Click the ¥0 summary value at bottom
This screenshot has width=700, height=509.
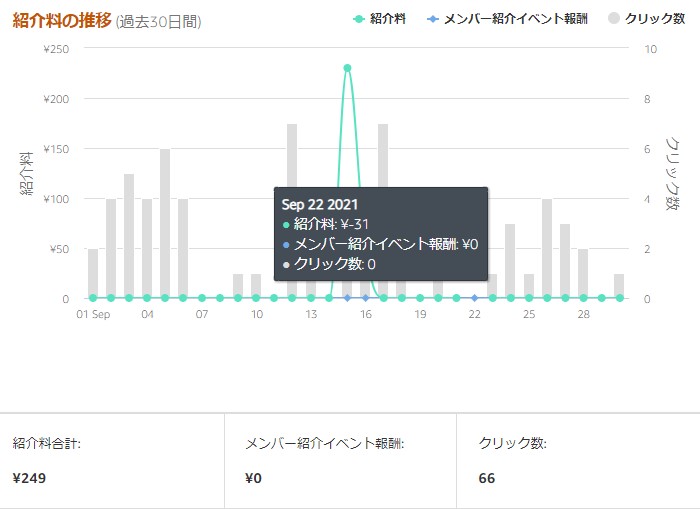253,478
